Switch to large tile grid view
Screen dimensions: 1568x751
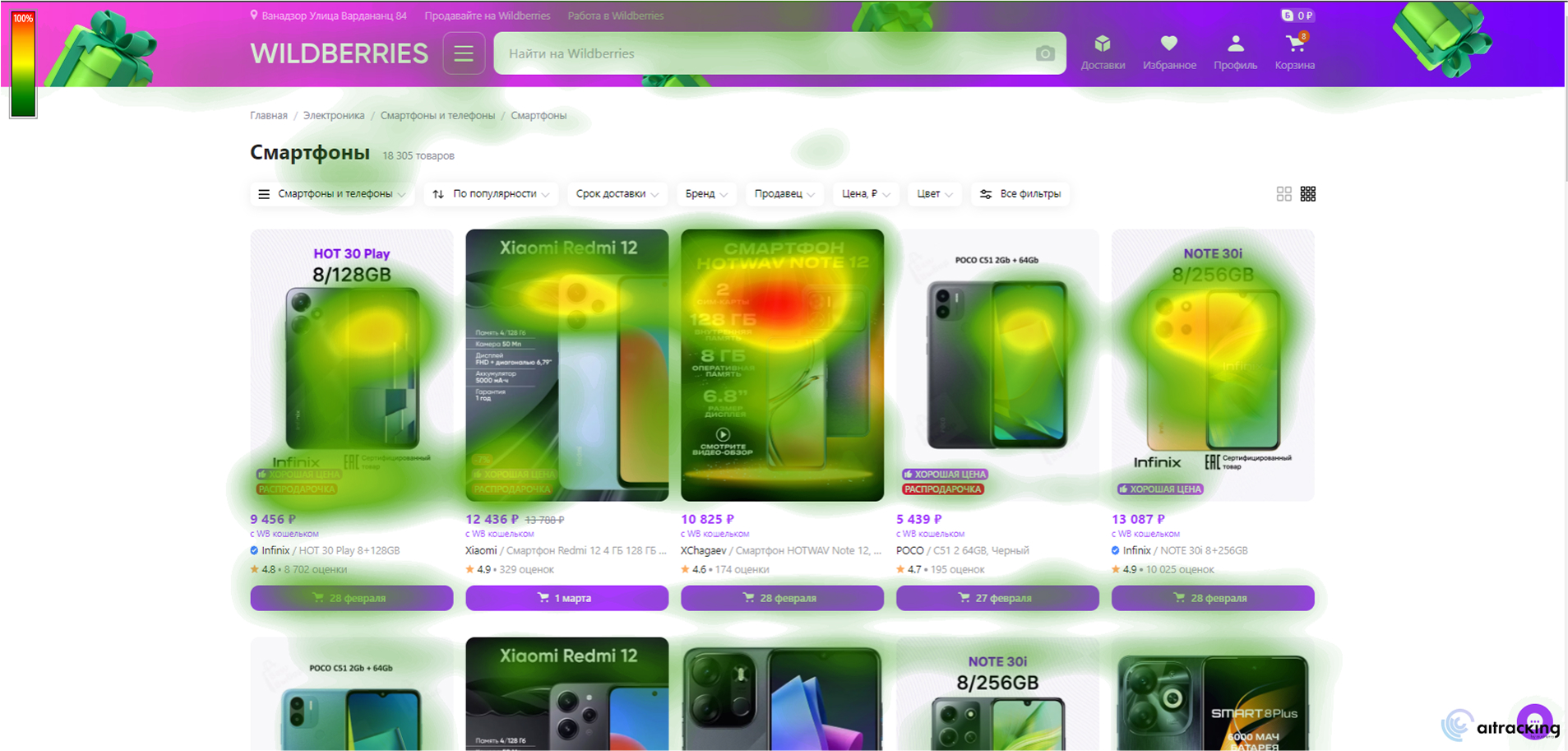click(1284, 194)
